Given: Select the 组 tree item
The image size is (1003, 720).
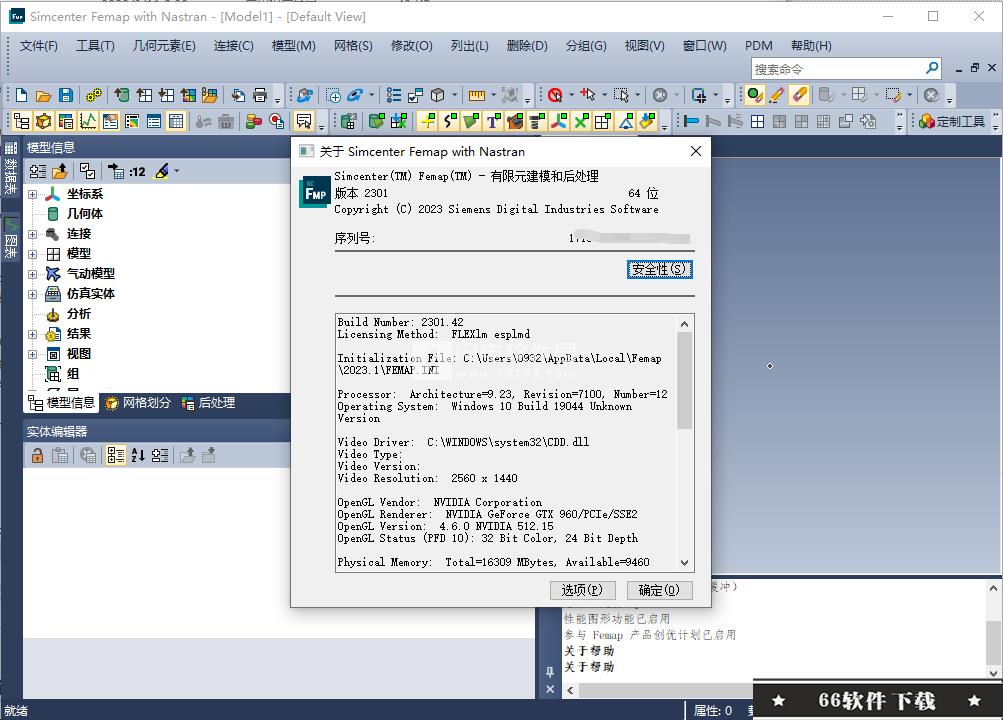Looking at the screenshot, I should tap(73, 374).
